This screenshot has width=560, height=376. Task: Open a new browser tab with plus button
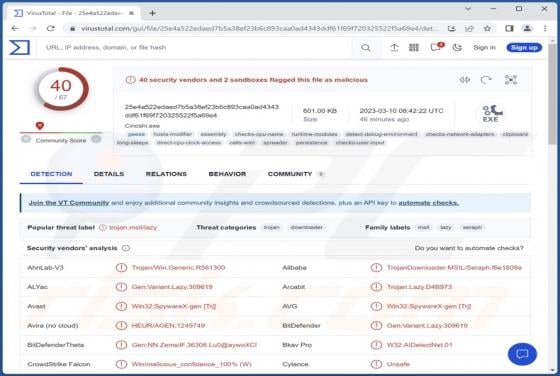click(152, 13)
